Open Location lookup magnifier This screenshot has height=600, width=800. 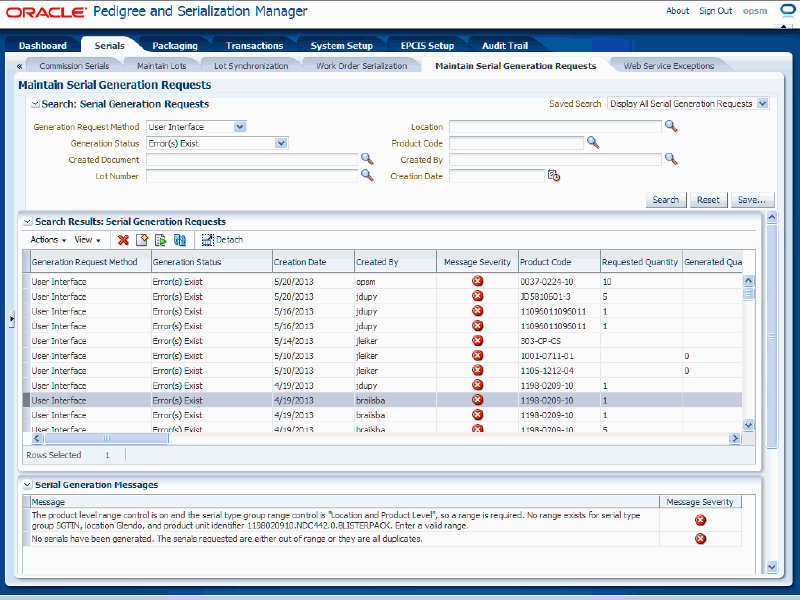pyautogui.click(x=671, y=127)
